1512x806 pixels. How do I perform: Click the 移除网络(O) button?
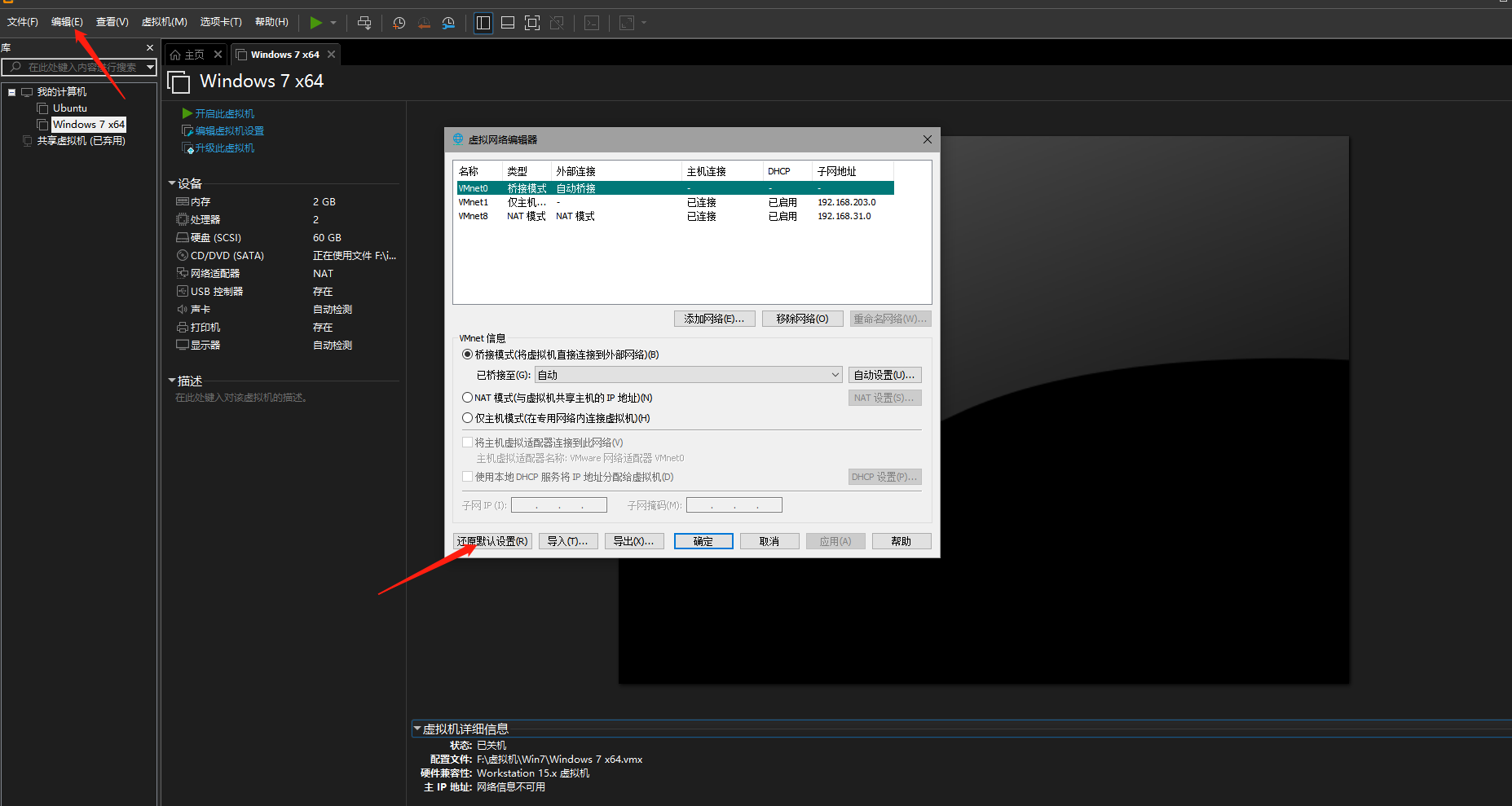click(802, 319)
